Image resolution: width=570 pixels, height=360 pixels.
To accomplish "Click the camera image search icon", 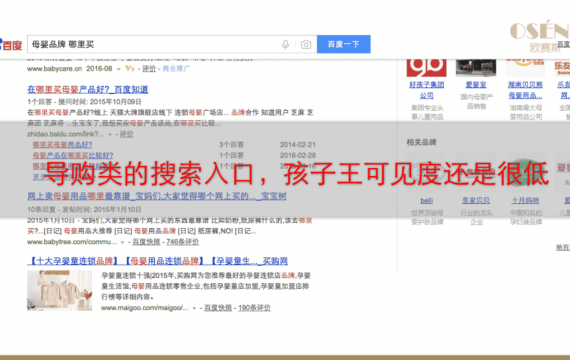I will click(306, 44).
